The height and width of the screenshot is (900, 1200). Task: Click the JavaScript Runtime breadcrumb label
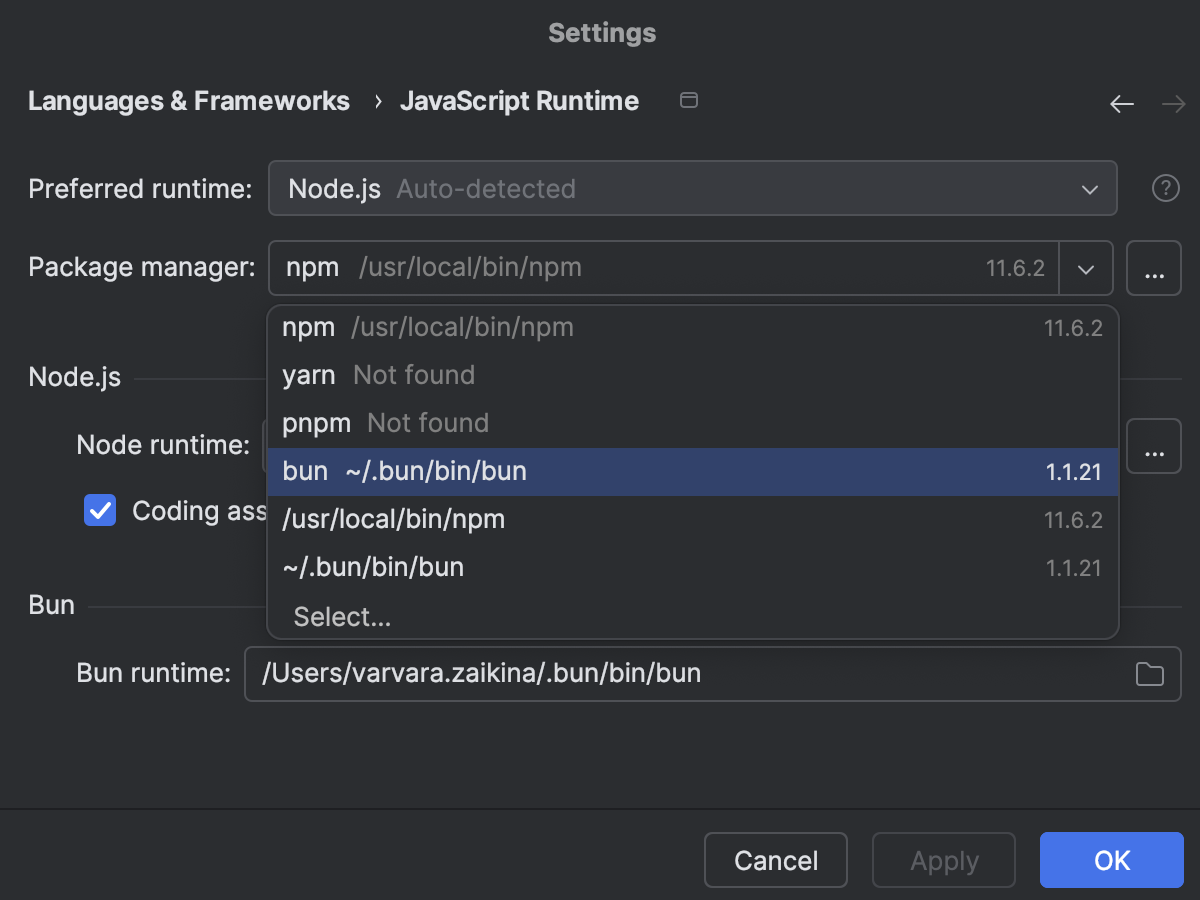point(519,100)
